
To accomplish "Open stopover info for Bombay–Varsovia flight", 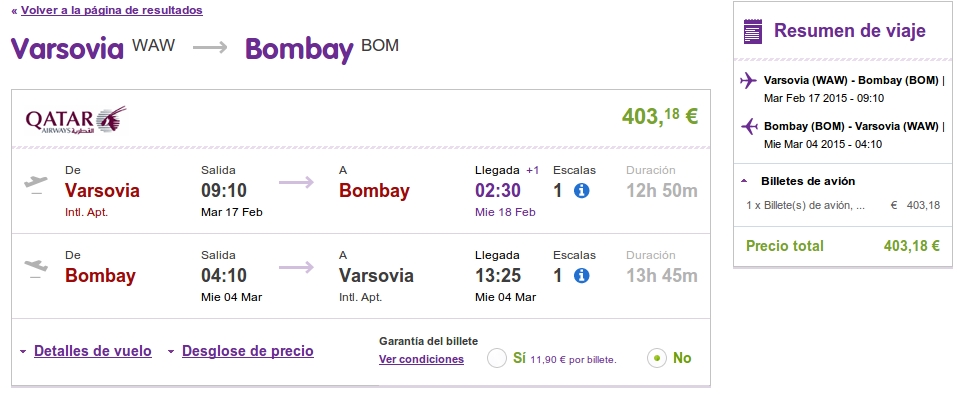I will 581,276.
